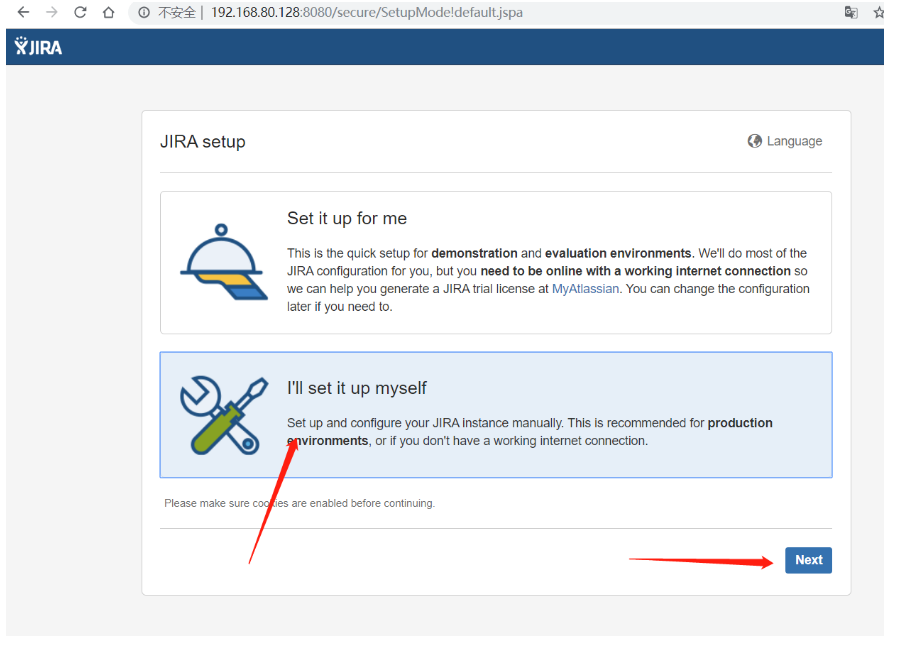Click the browser forward arrow
898x654 pixels.
pyautogui.click(x=52, y=12)
